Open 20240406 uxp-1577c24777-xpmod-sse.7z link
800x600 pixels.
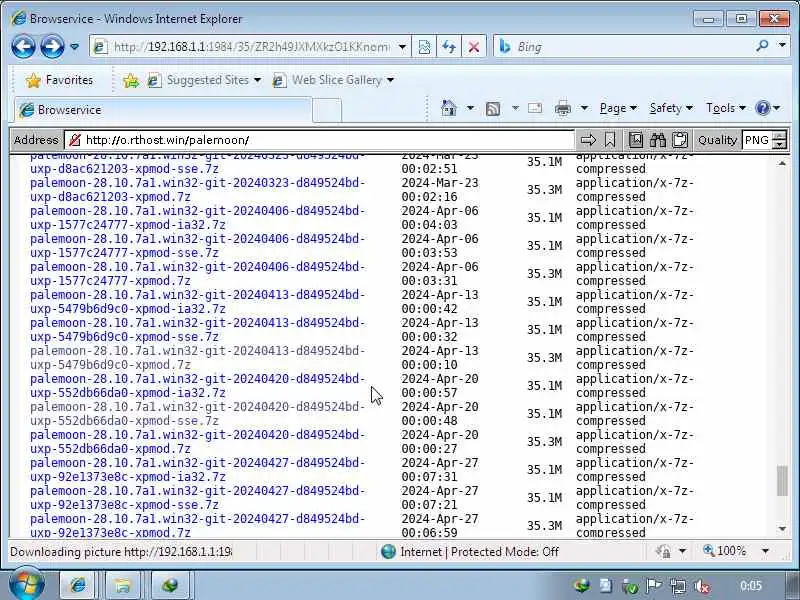click(x=198, y=246)
